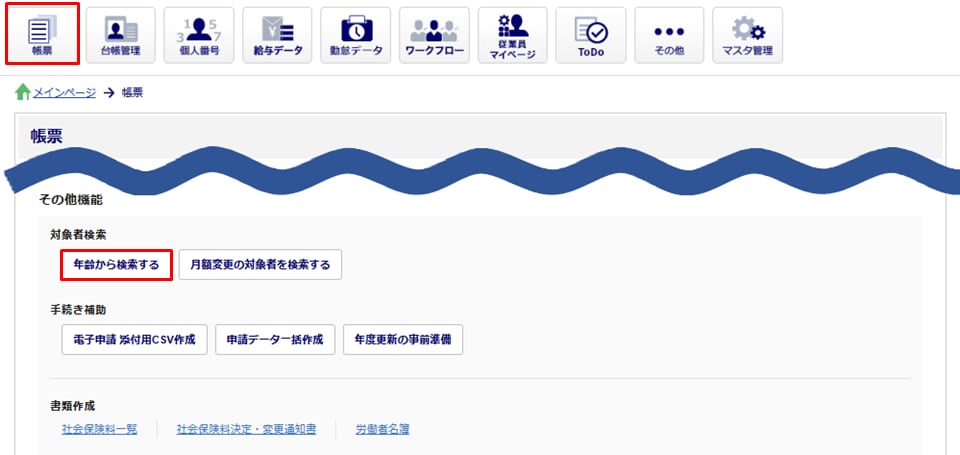This screenshot has height=455, width=960.
Task: Open 台帳管理 from the top toolbar
Action: [121, 35]
